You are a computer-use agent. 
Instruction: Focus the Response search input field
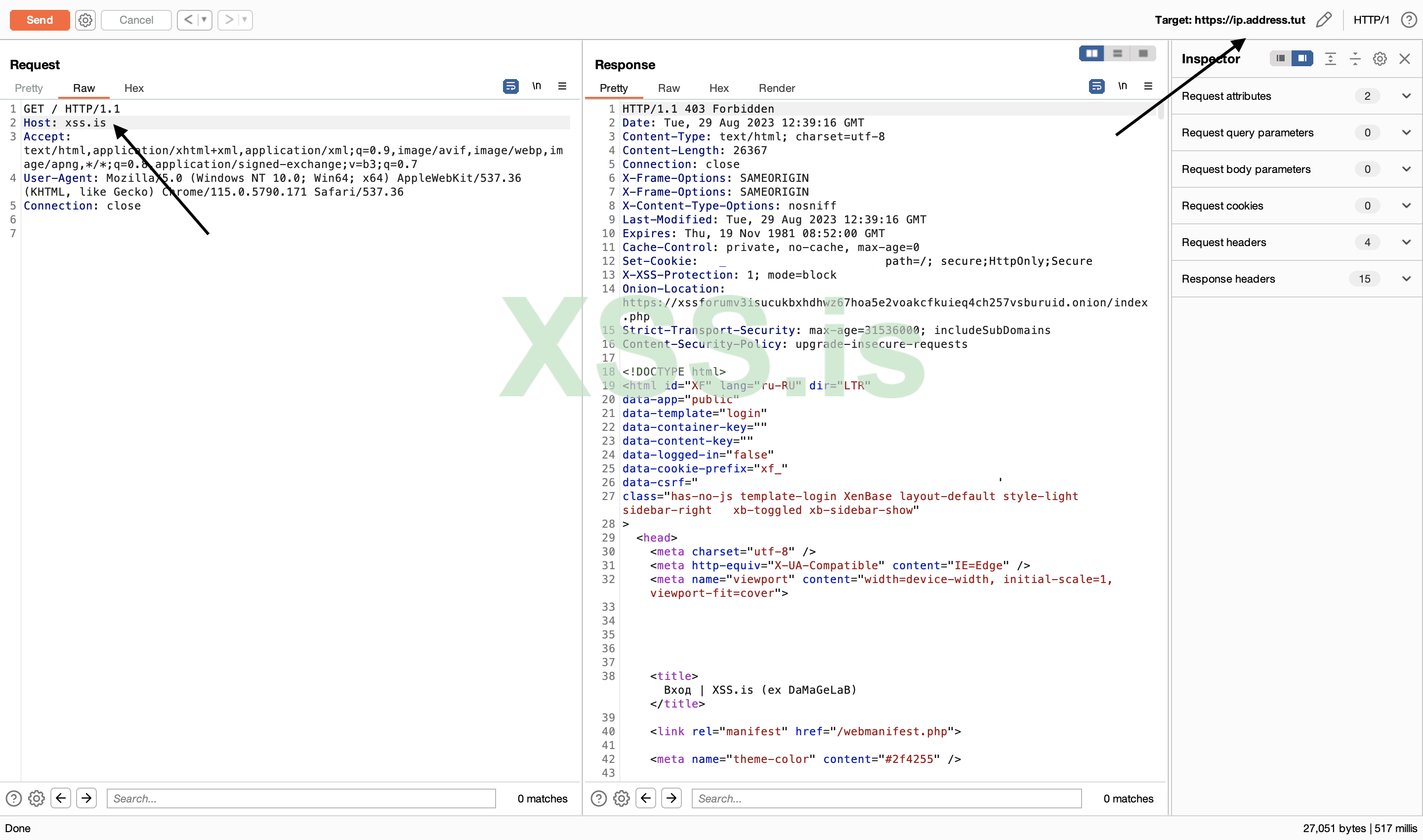pyautogui.click(x=886, y=798)
